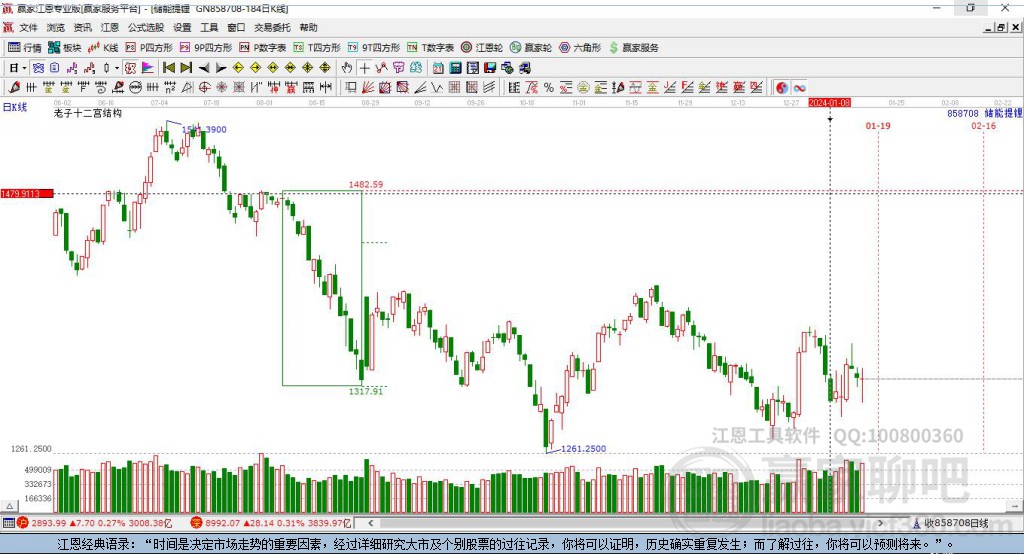Click the blue infinity loop icon

[799, 88]
